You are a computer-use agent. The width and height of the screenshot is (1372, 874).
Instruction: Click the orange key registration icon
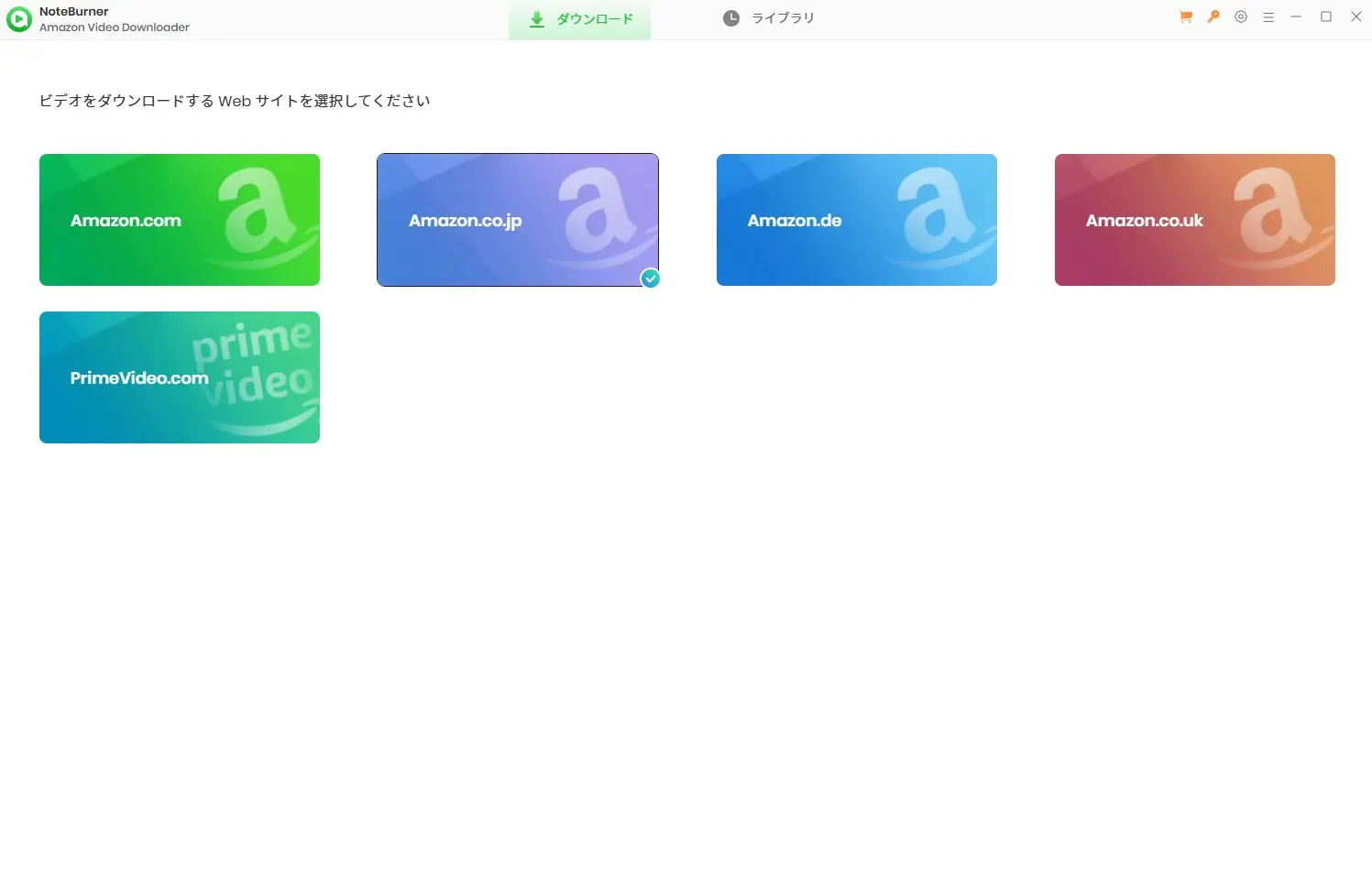(1213, 16)
